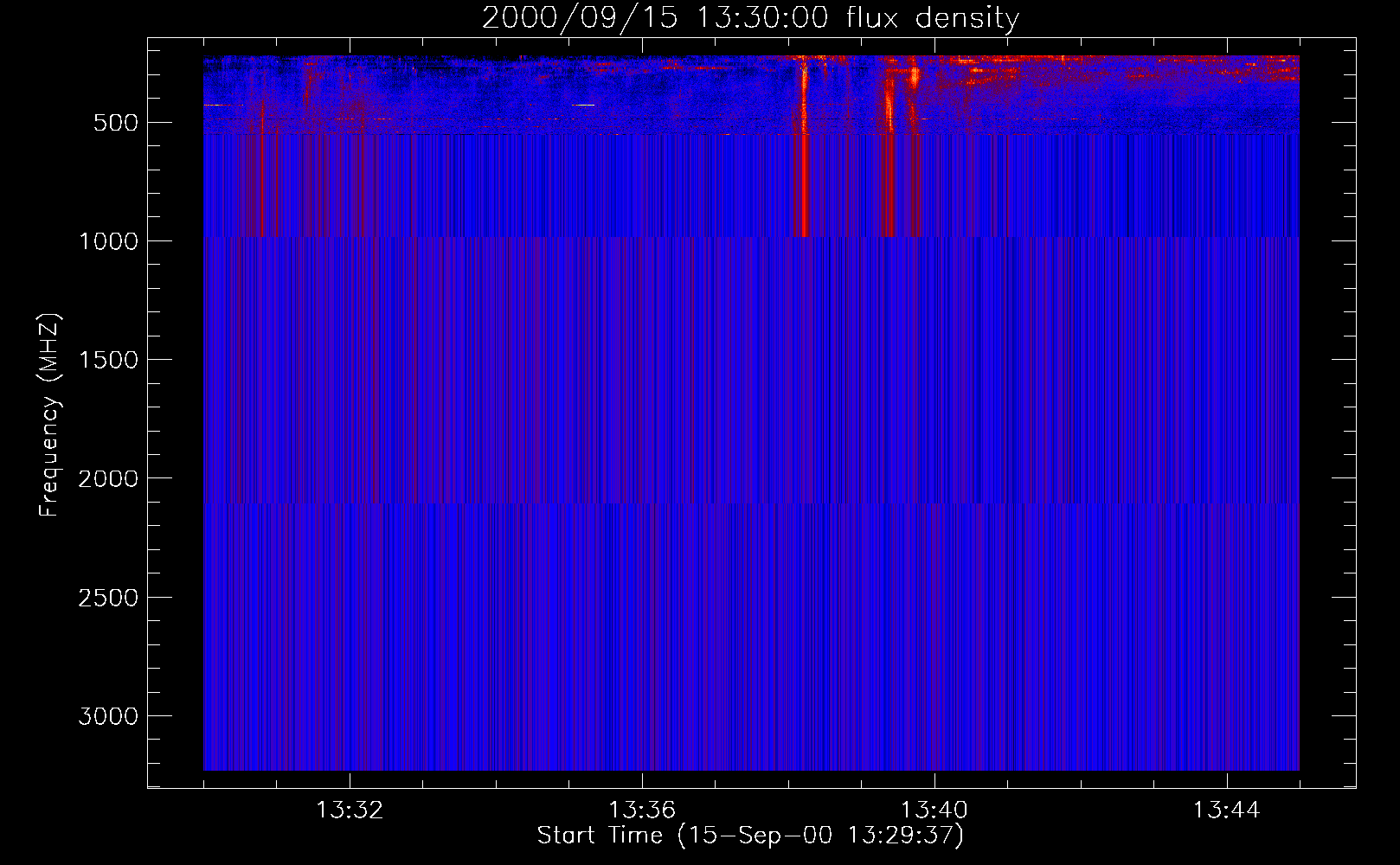Select the 2000 frequency tick label
The width and height of the screenshot is (1400, 865).
108,479
